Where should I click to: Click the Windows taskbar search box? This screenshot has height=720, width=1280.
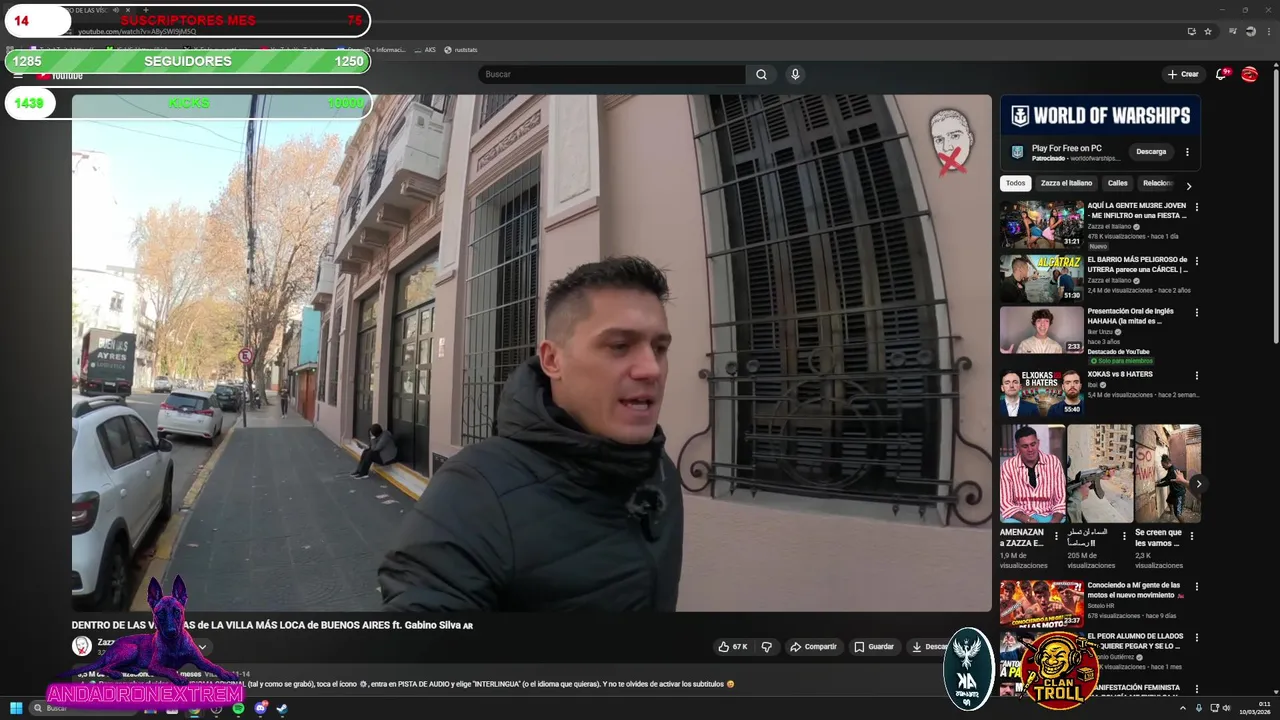pos(85,708)
